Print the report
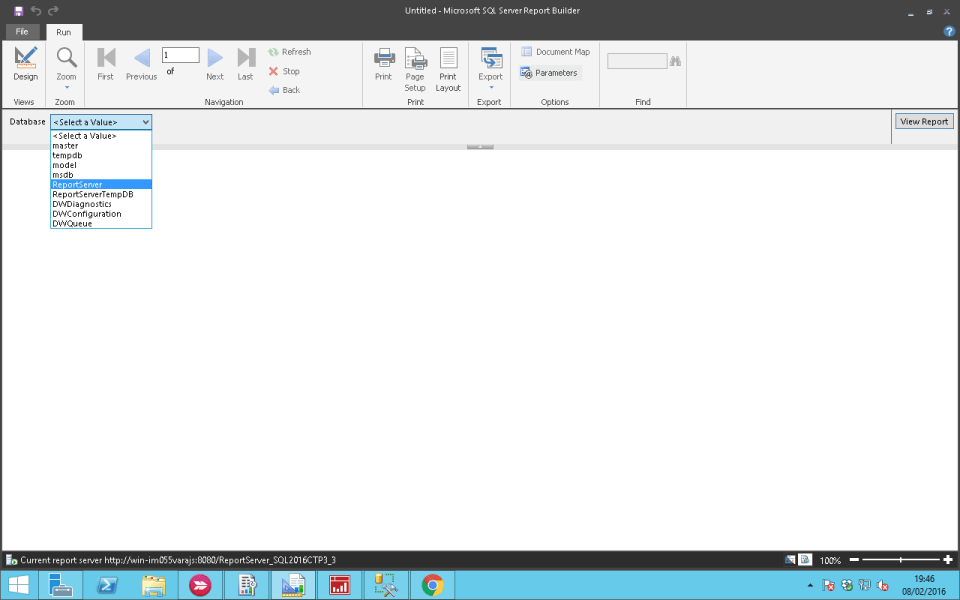This screenshot has height=600, width=960. (x=383, y=64)
